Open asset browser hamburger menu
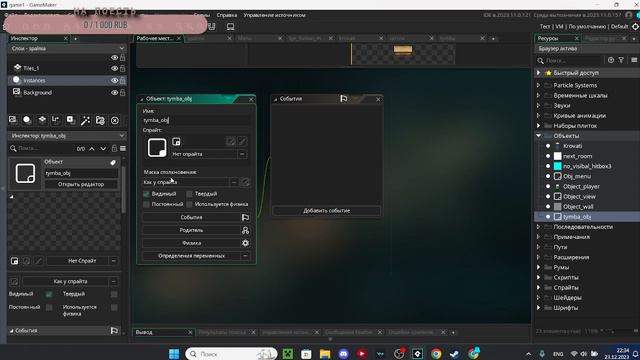This screenshot has height=360, width=640. [x=634, y=60]
